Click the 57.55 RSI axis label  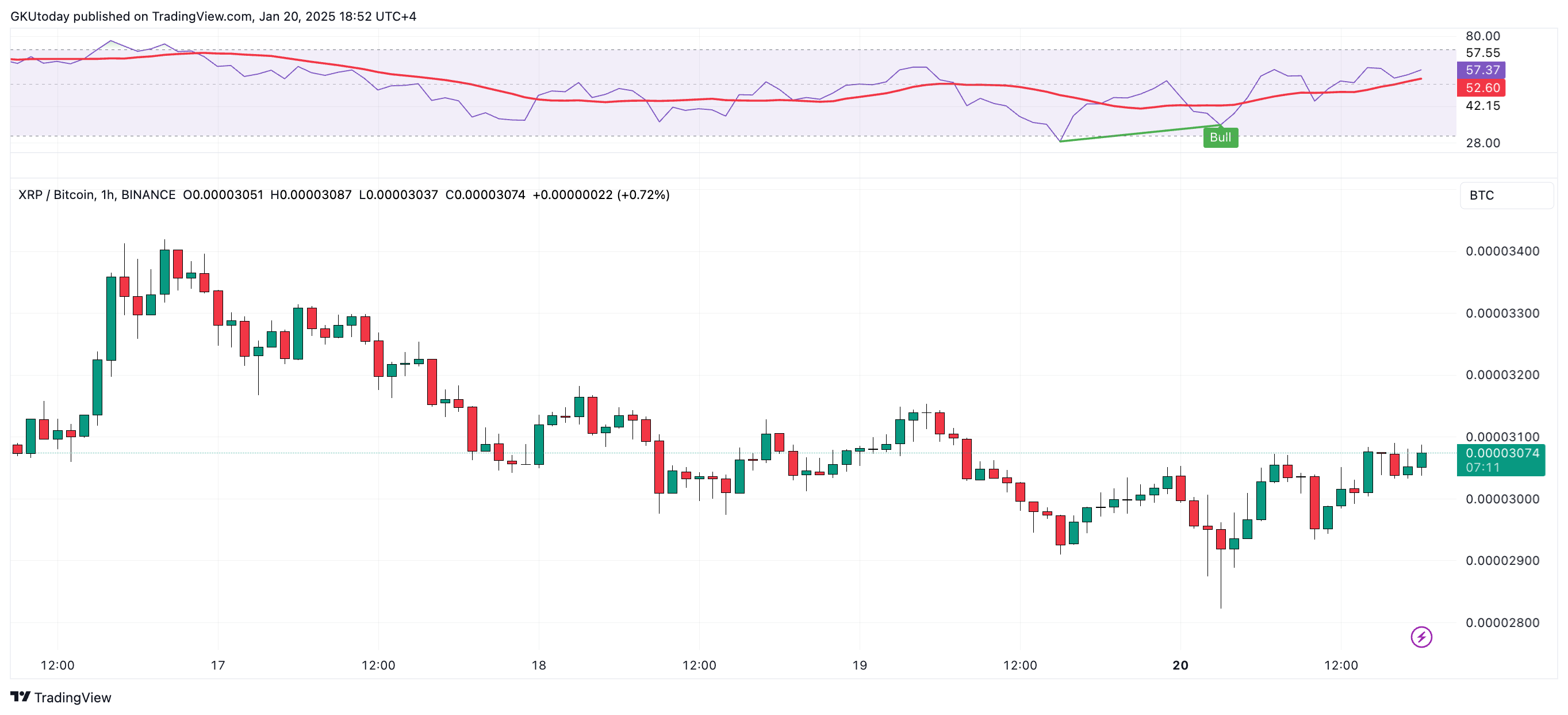[x=1482, y=53]
